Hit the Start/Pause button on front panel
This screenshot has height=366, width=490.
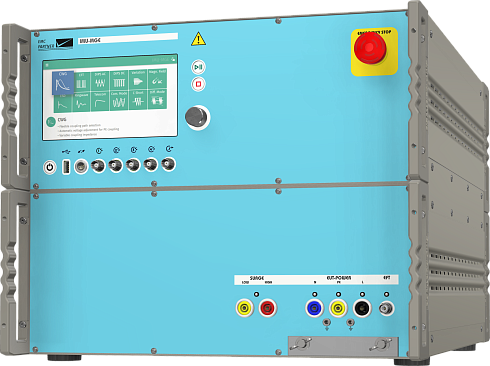click(x=198, y=67)
